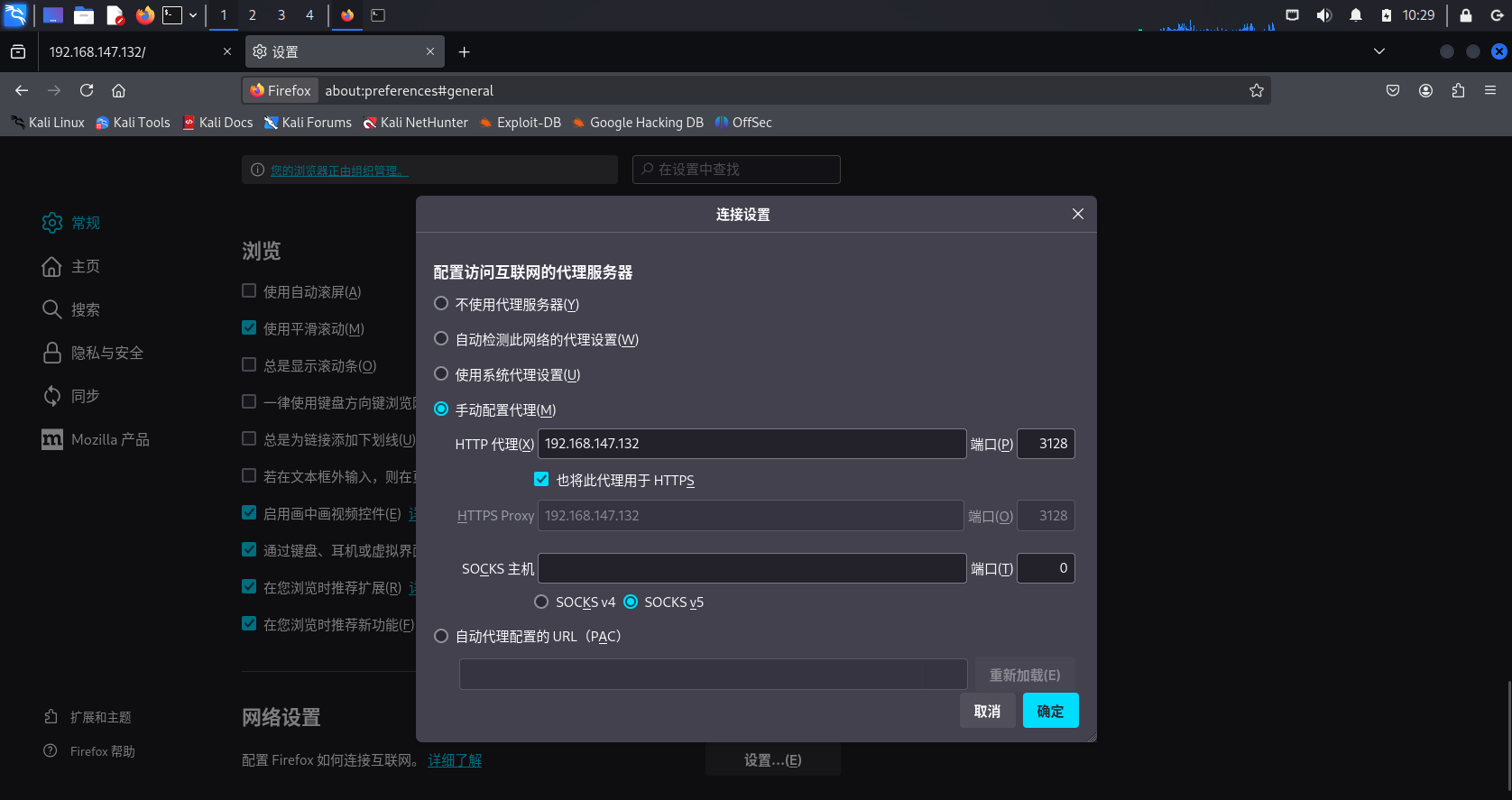The height and width of the screenshot is (800, 1512).
Task: Uncheck also use proxy for HTTPS
Action: [x=541, y=480]
